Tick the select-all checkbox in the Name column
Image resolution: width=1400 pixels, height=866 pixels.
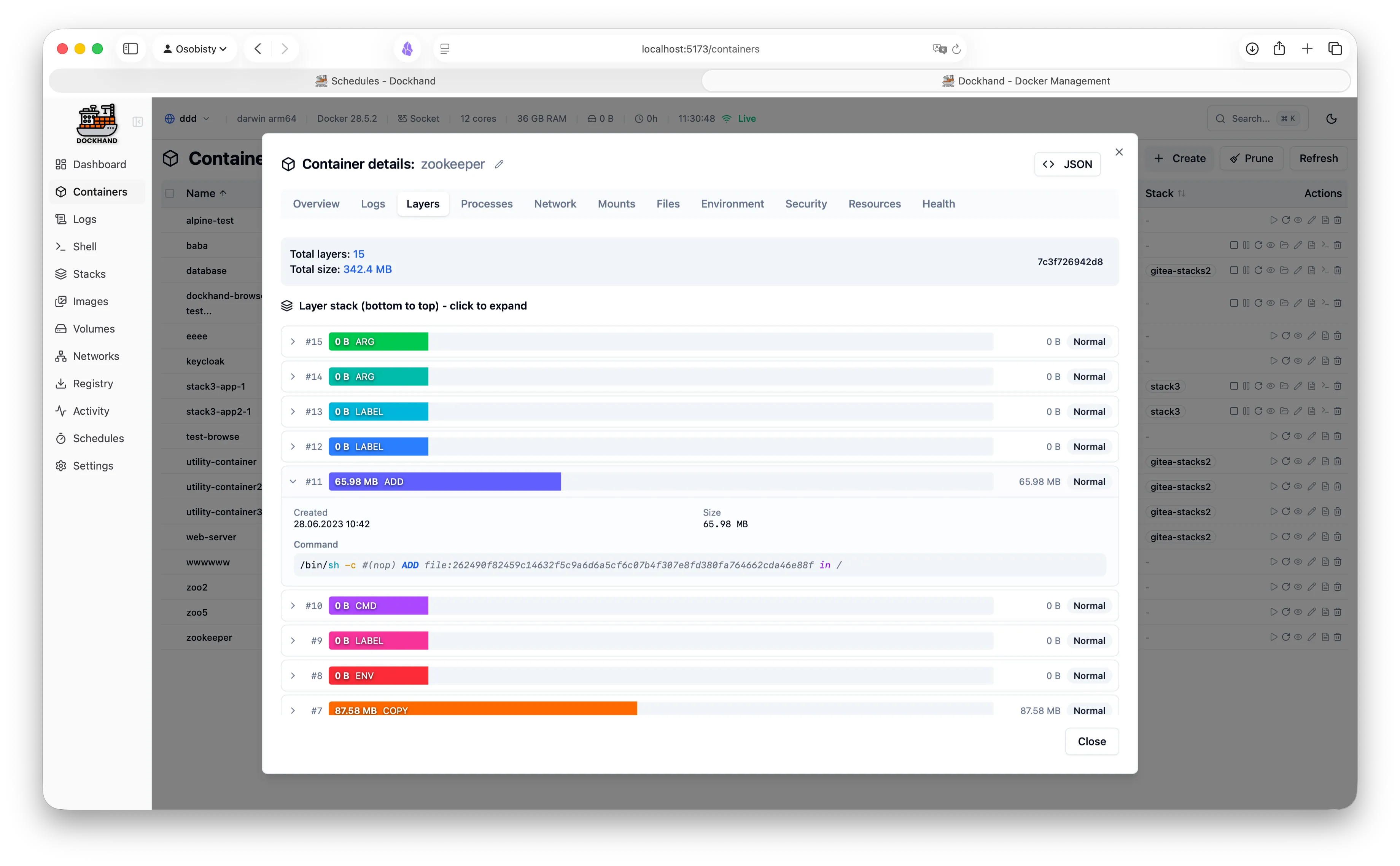(170, 193)
